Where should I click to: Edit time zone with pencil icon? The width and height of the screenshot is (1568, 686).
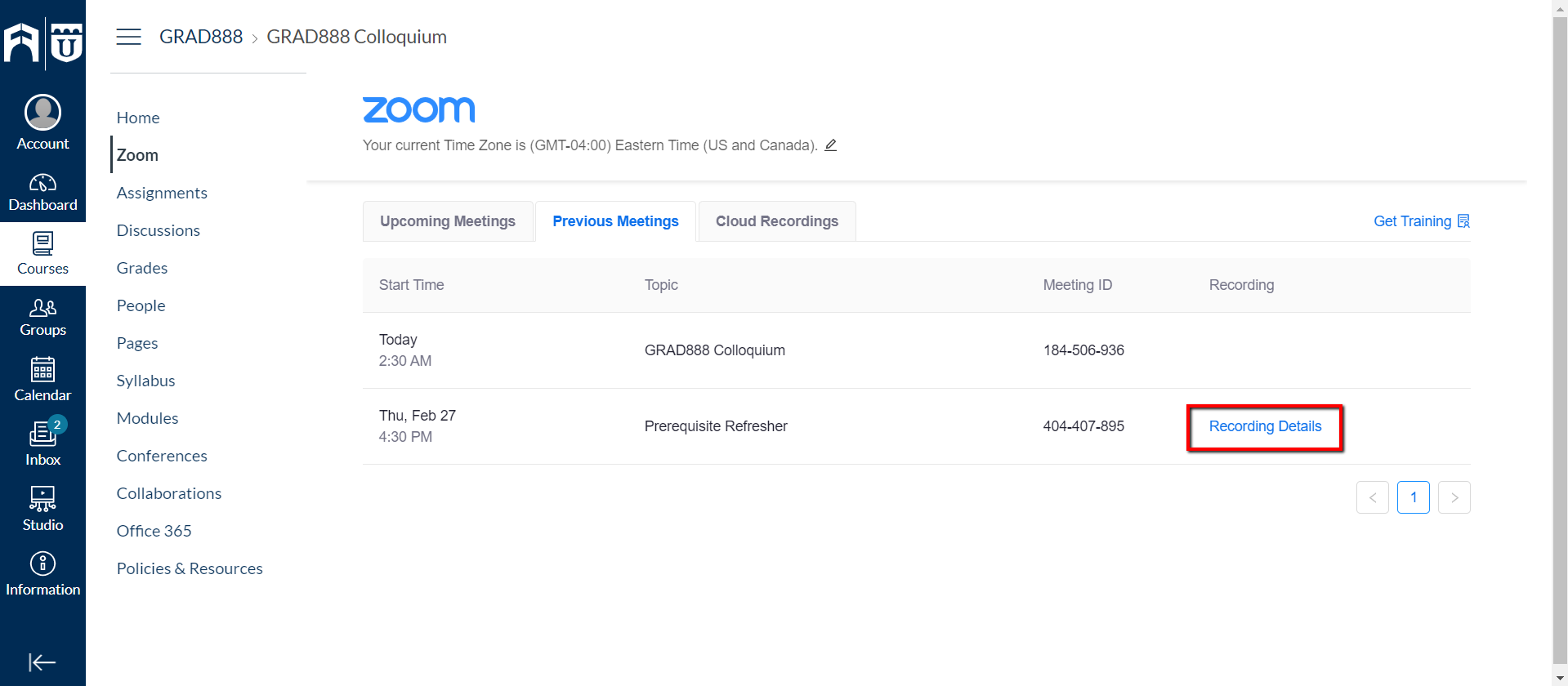830,145
